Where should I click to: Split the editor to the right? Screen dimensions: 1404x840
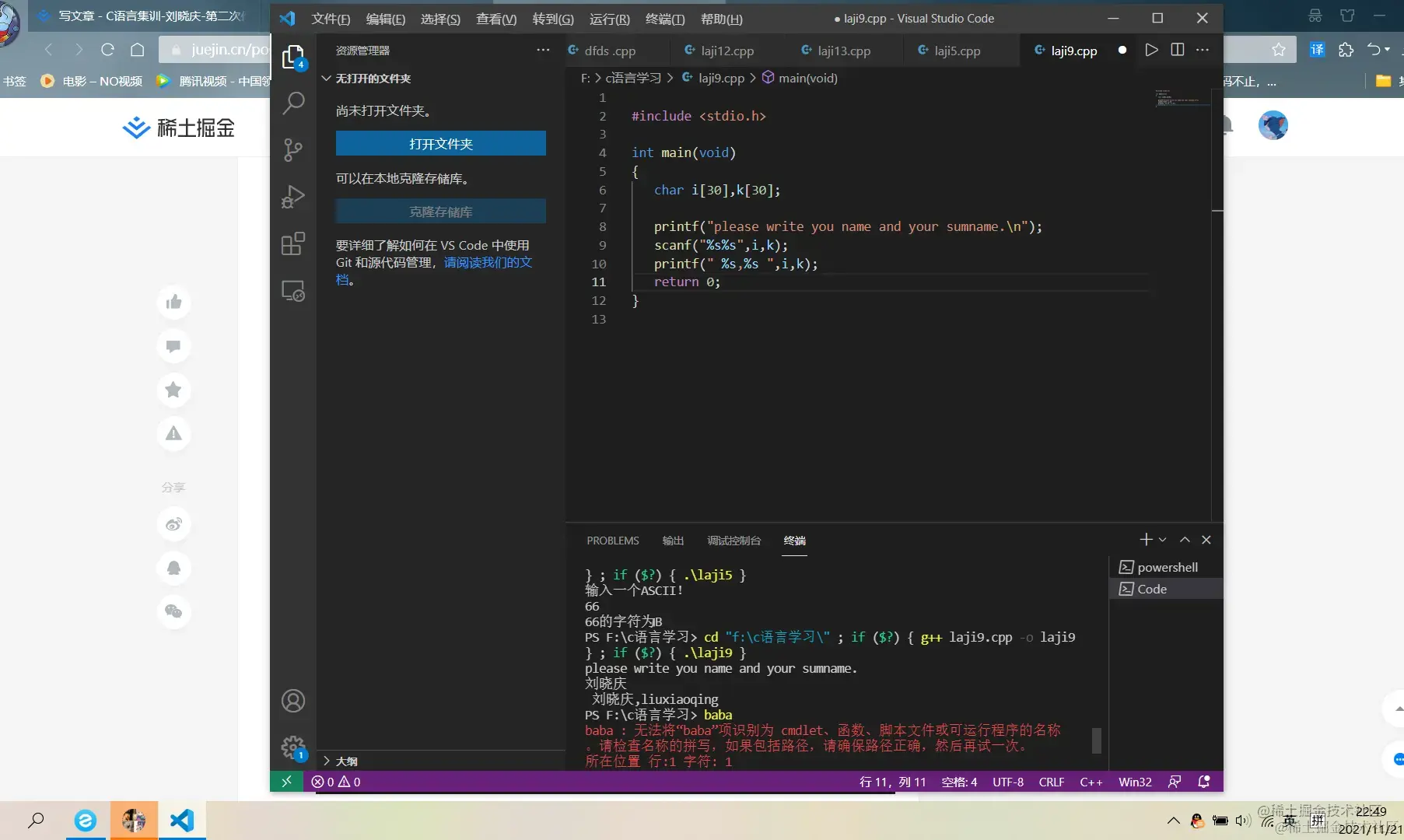(1178, 50)
